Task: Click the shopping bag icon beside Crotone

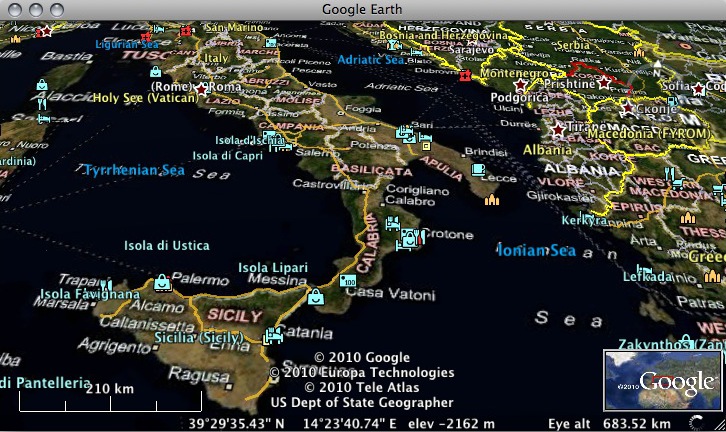Action: pos(409,238)
